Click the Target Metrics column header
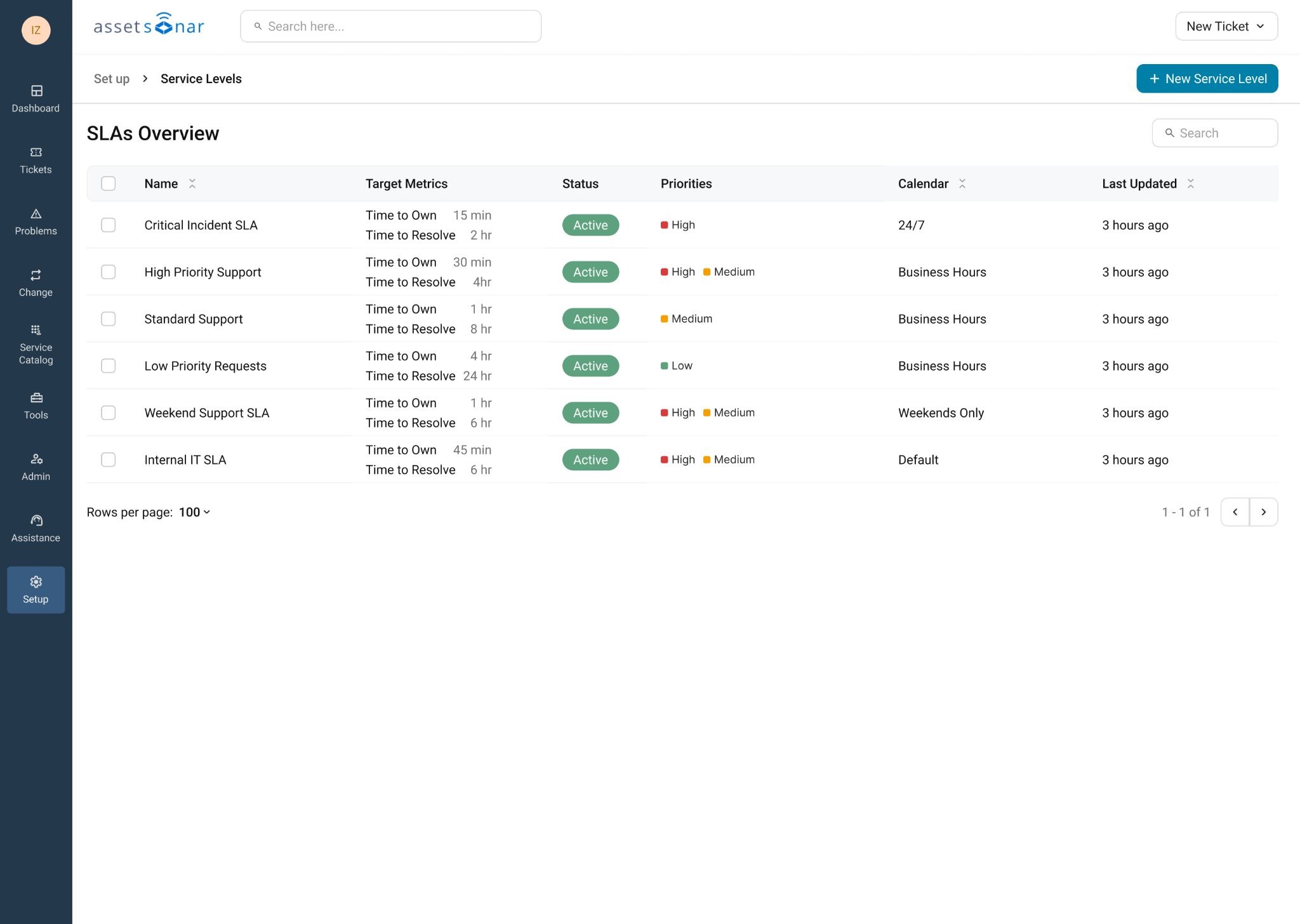This screenshot has width=1300, height=924. 406,183
